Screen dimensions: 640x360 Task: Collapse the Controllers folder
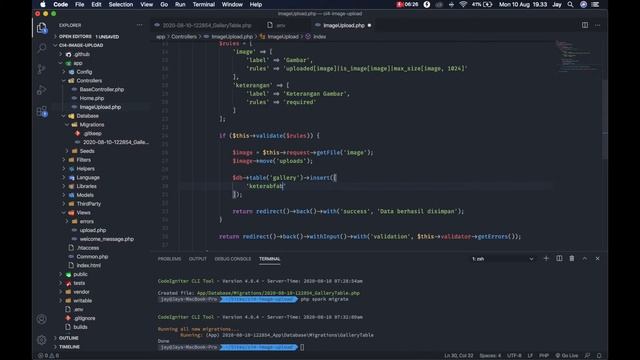[x=89, y=81]
